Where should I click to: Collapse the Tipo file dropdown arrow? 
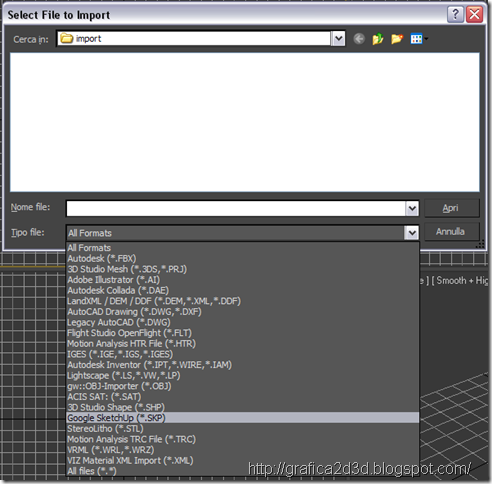(412, 233)
